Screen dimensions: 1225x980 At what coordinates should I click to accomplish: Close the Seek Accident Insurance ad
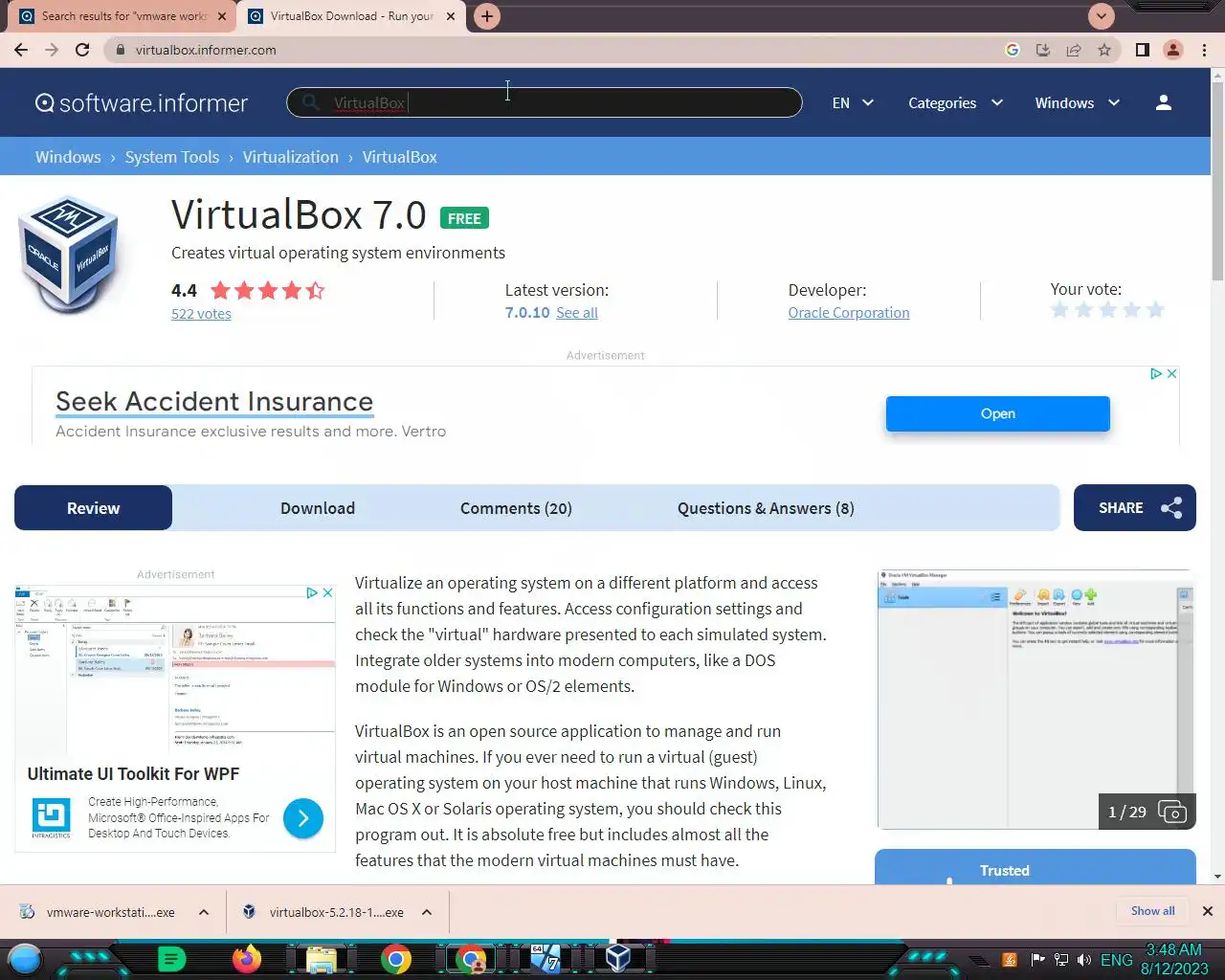[x=1171, y=373]
